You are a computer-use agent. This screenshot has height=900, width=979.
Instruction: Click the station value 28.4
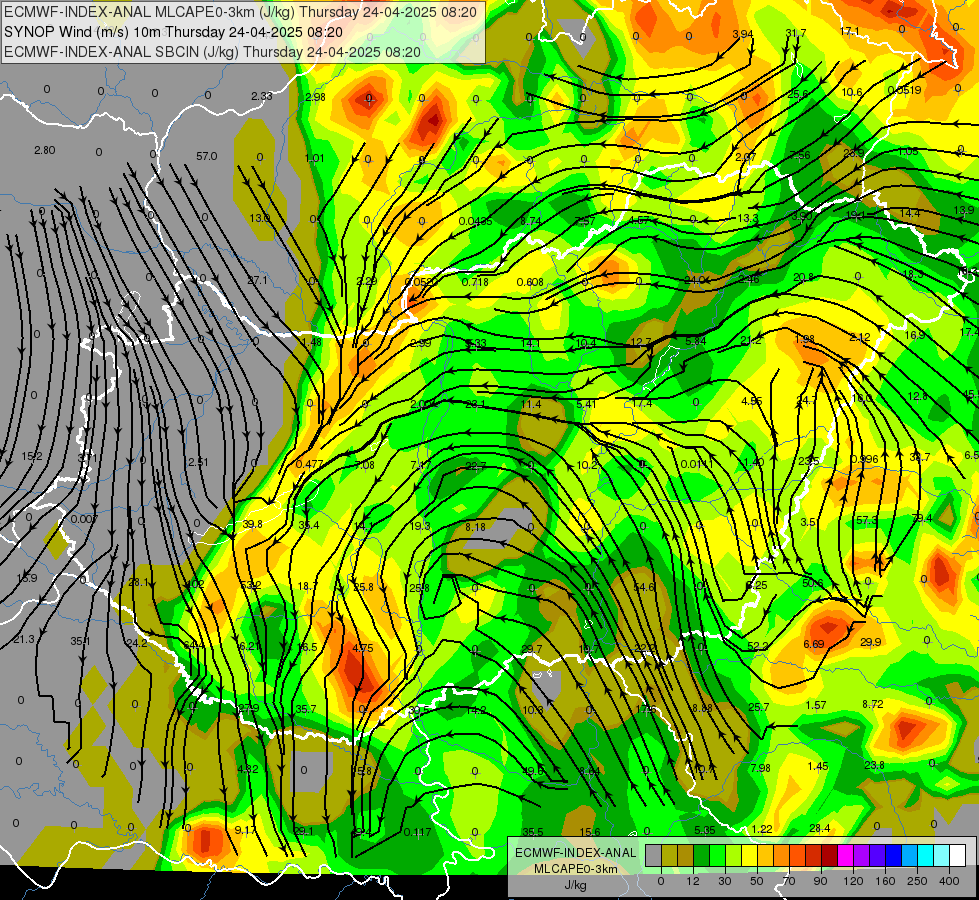[x=820, y=828]
